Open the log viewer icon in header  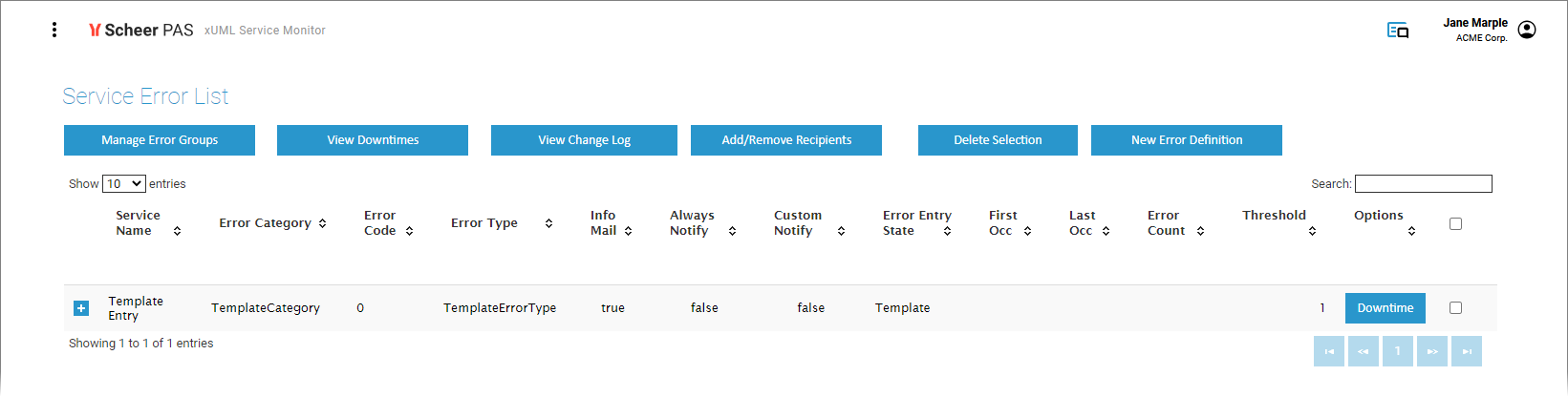pyautogui.click(x=1397, y=31)
